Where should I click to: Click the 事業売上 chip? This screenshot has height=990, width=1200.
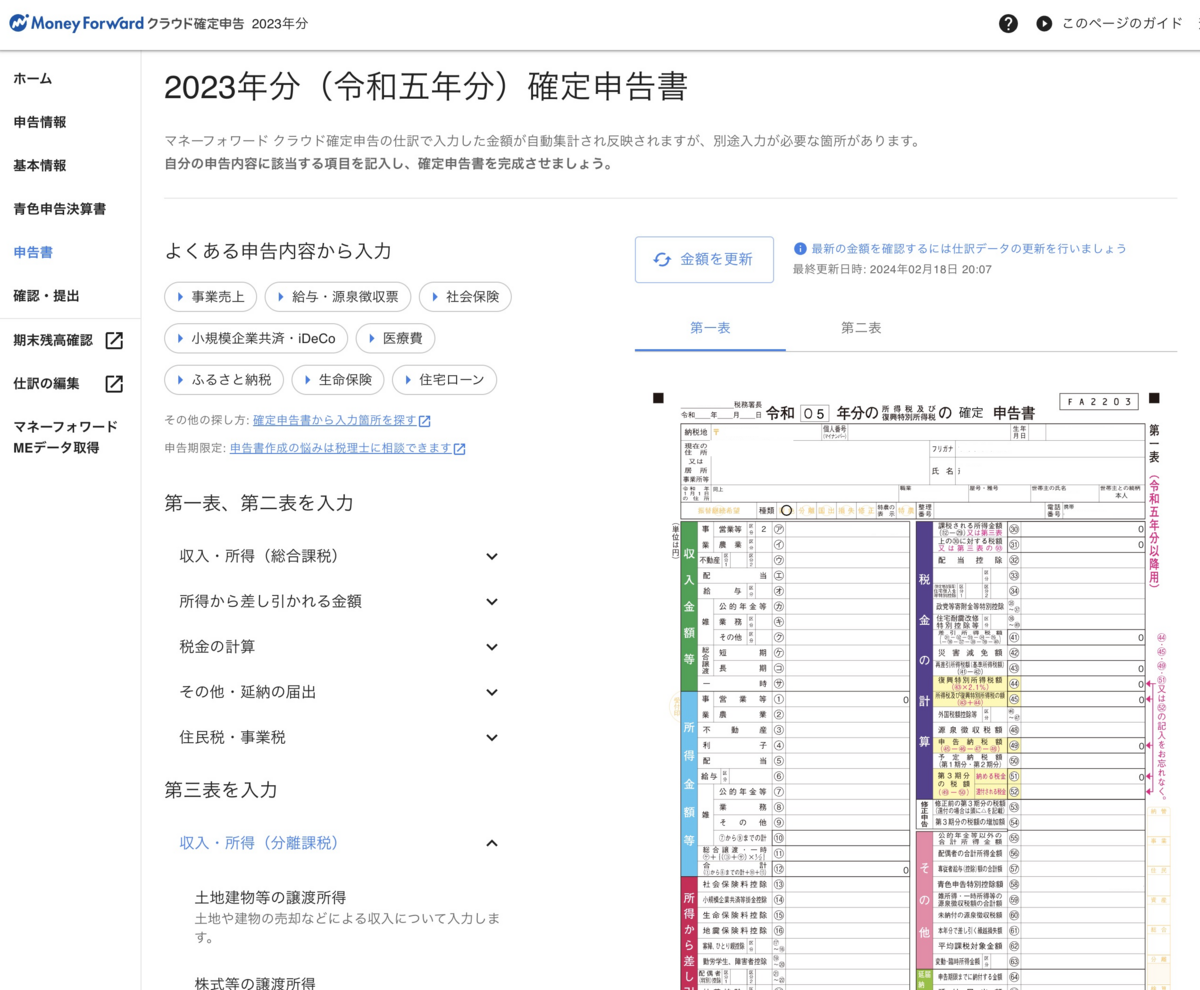[210, 297]
